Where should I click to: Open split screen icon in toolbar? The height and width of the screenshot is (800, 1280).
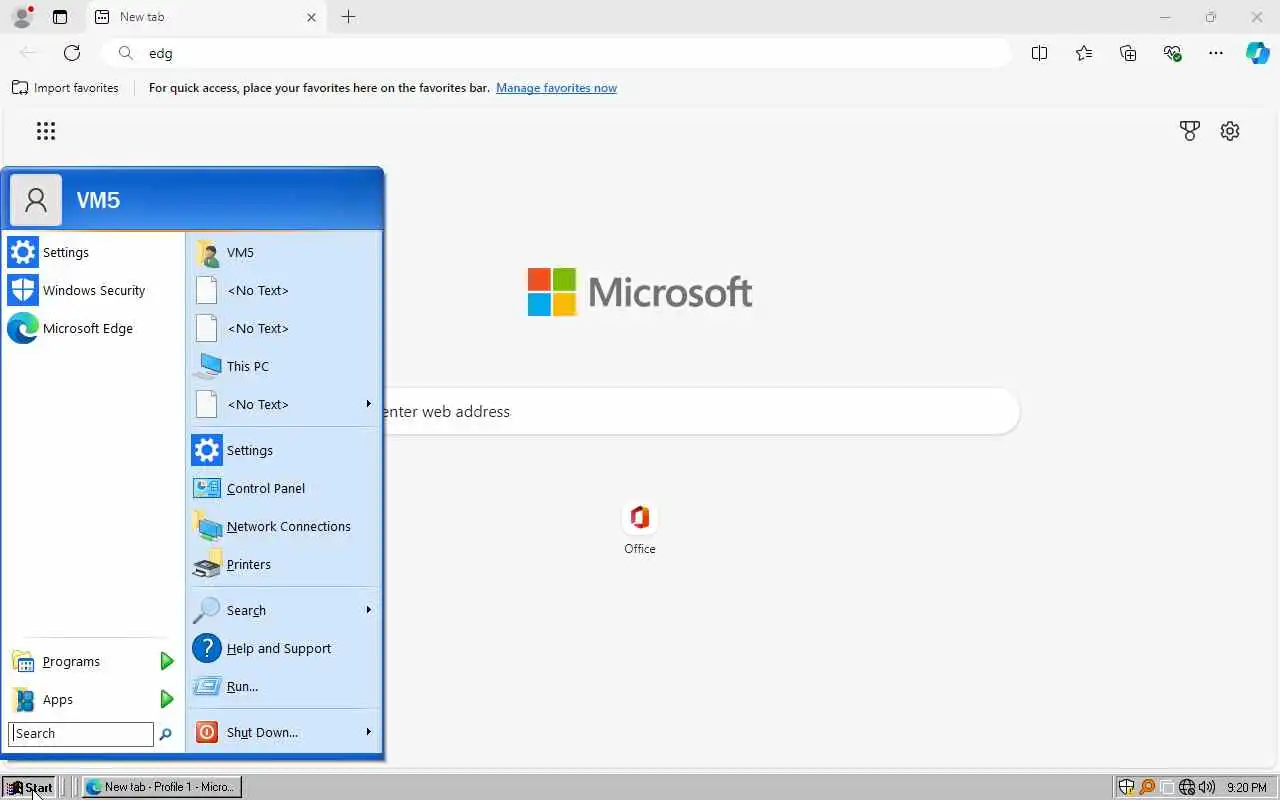tap(1039, 53)
